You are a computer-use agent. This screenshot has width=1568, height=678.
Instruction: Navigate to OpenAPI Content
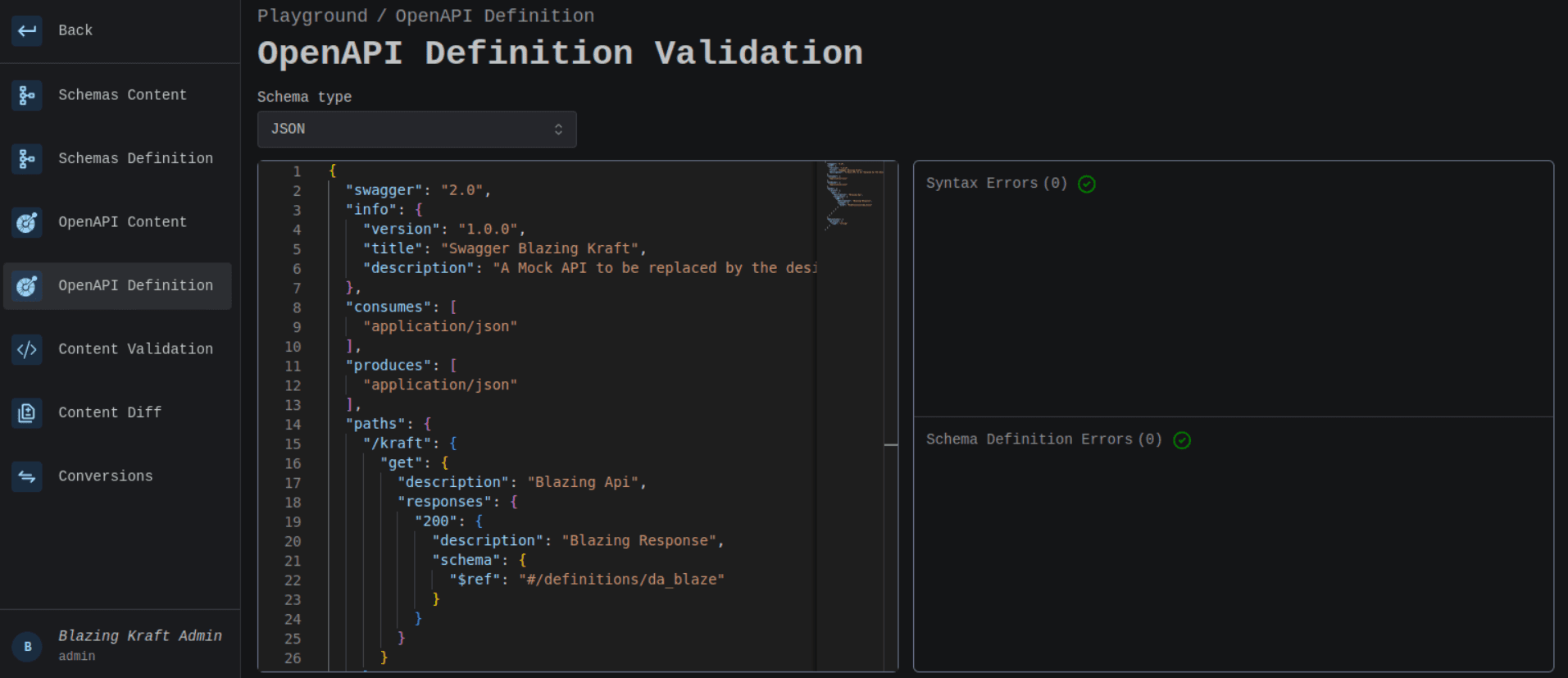click(x=117, y=222)
